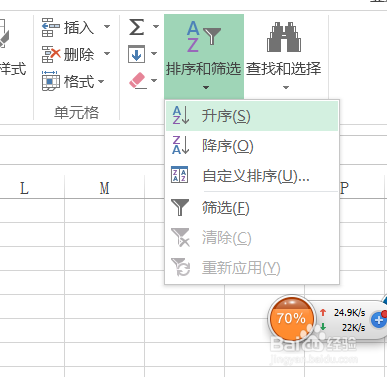The height and width of the screenshot is (377, 387).
Task: Click the Clear eraser icon
Action: pos(137,81)
